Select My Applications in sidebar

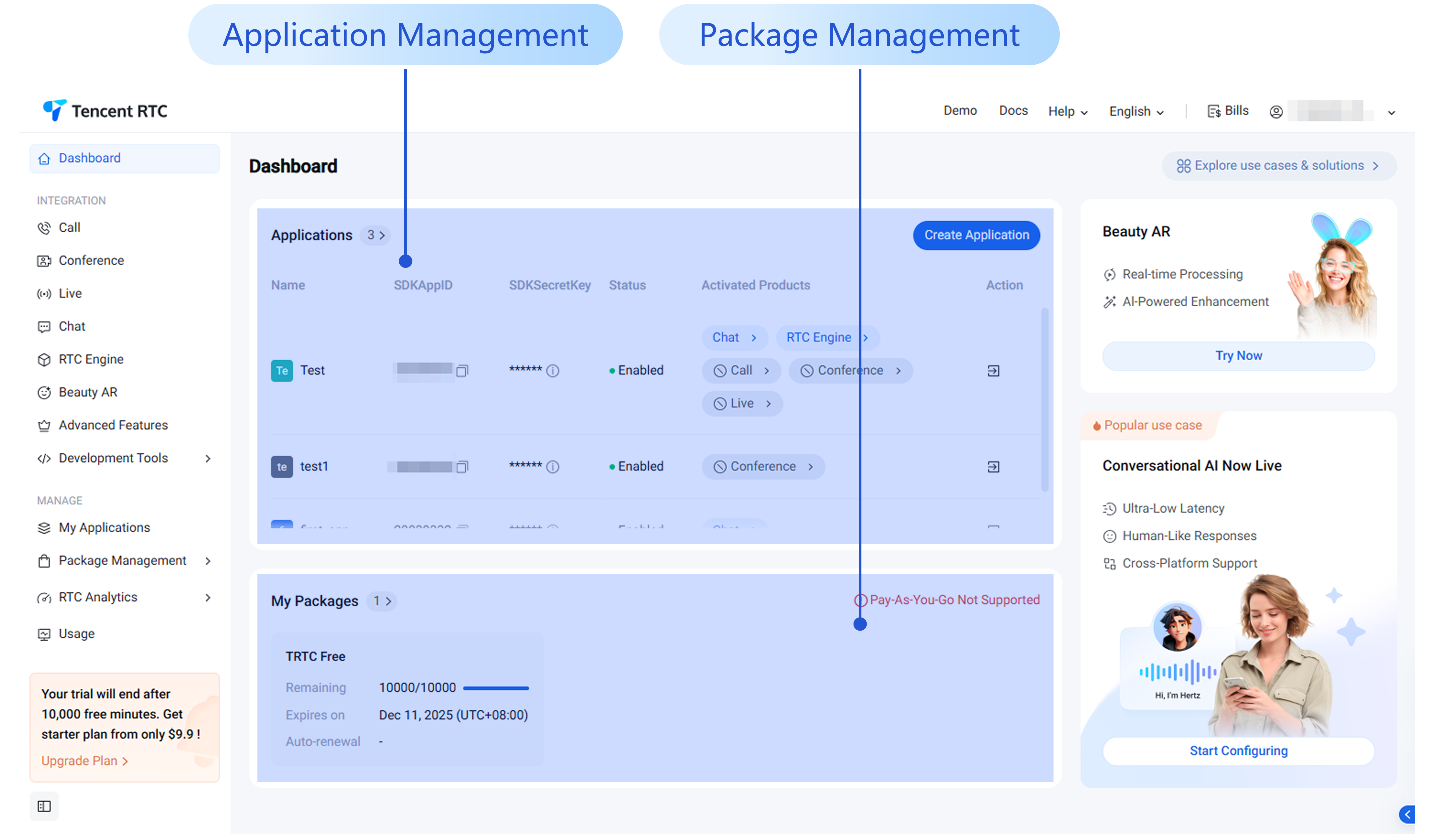pyautogui.click(x=104, y=528)
